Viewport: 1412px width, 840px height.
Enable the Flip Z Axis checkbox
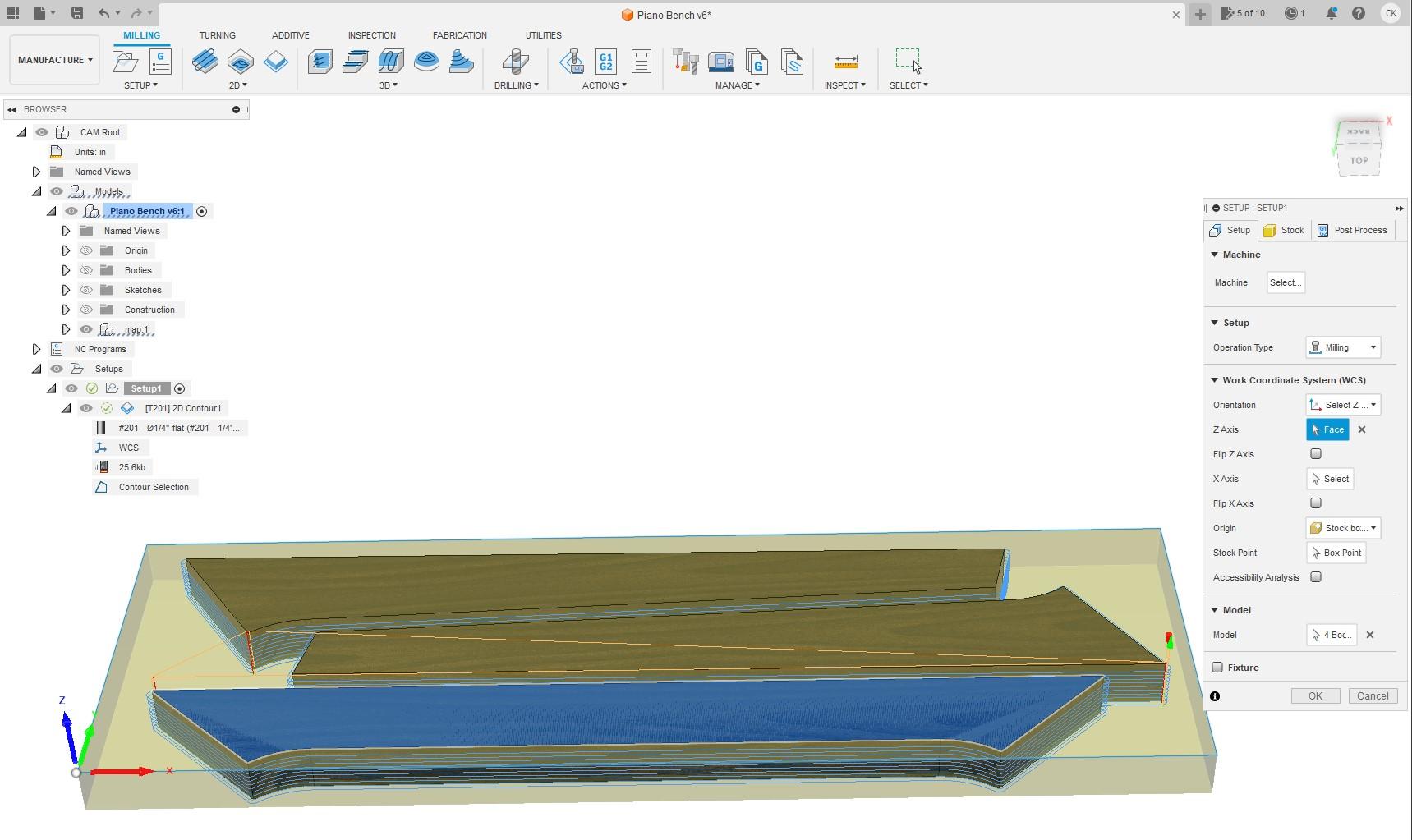coord(1315,454)
